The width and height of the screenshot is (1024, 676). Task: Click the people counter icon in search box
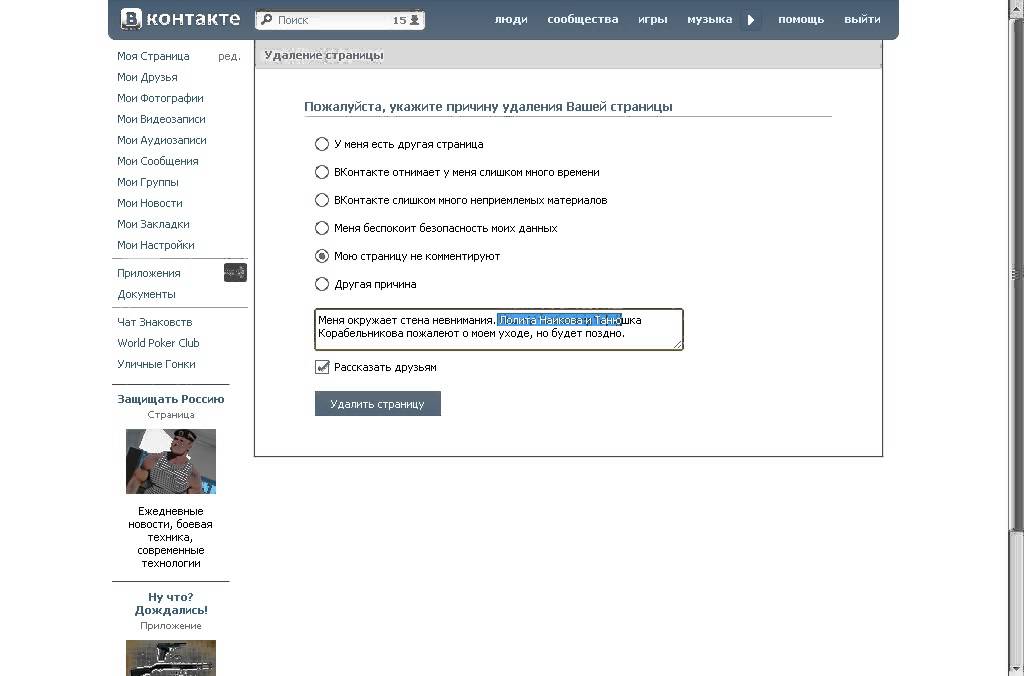click(x=415, y=20)
